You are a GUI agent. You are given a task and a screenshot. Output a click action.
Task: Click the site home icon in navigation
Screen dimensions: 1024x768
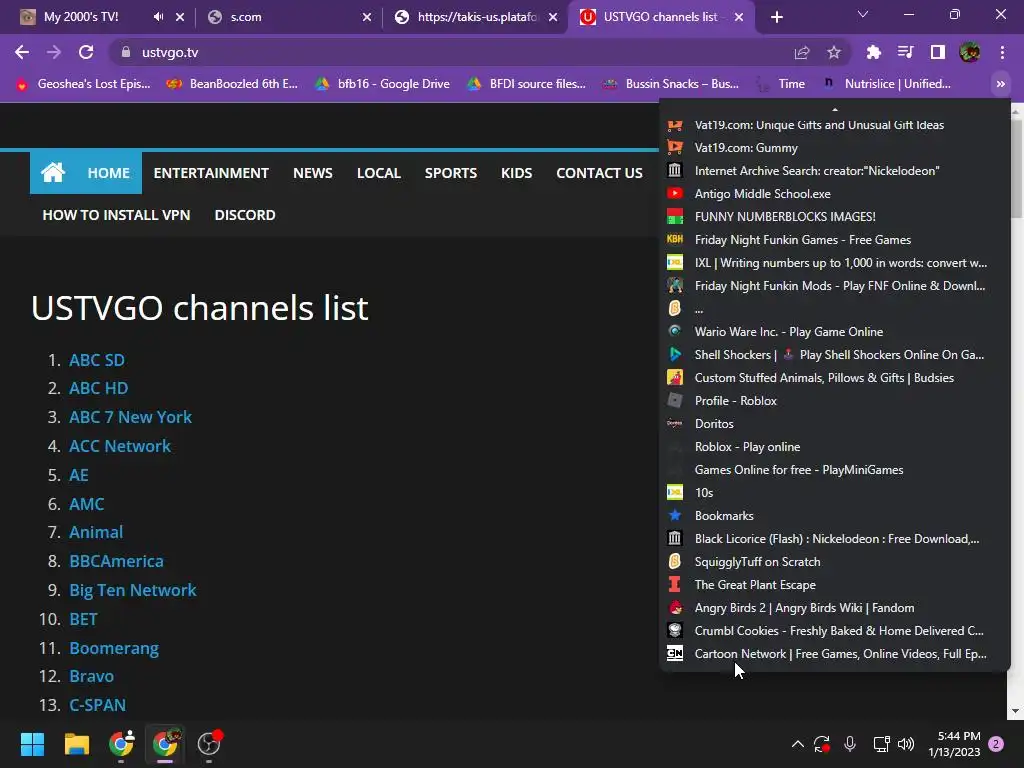(53, 172)
